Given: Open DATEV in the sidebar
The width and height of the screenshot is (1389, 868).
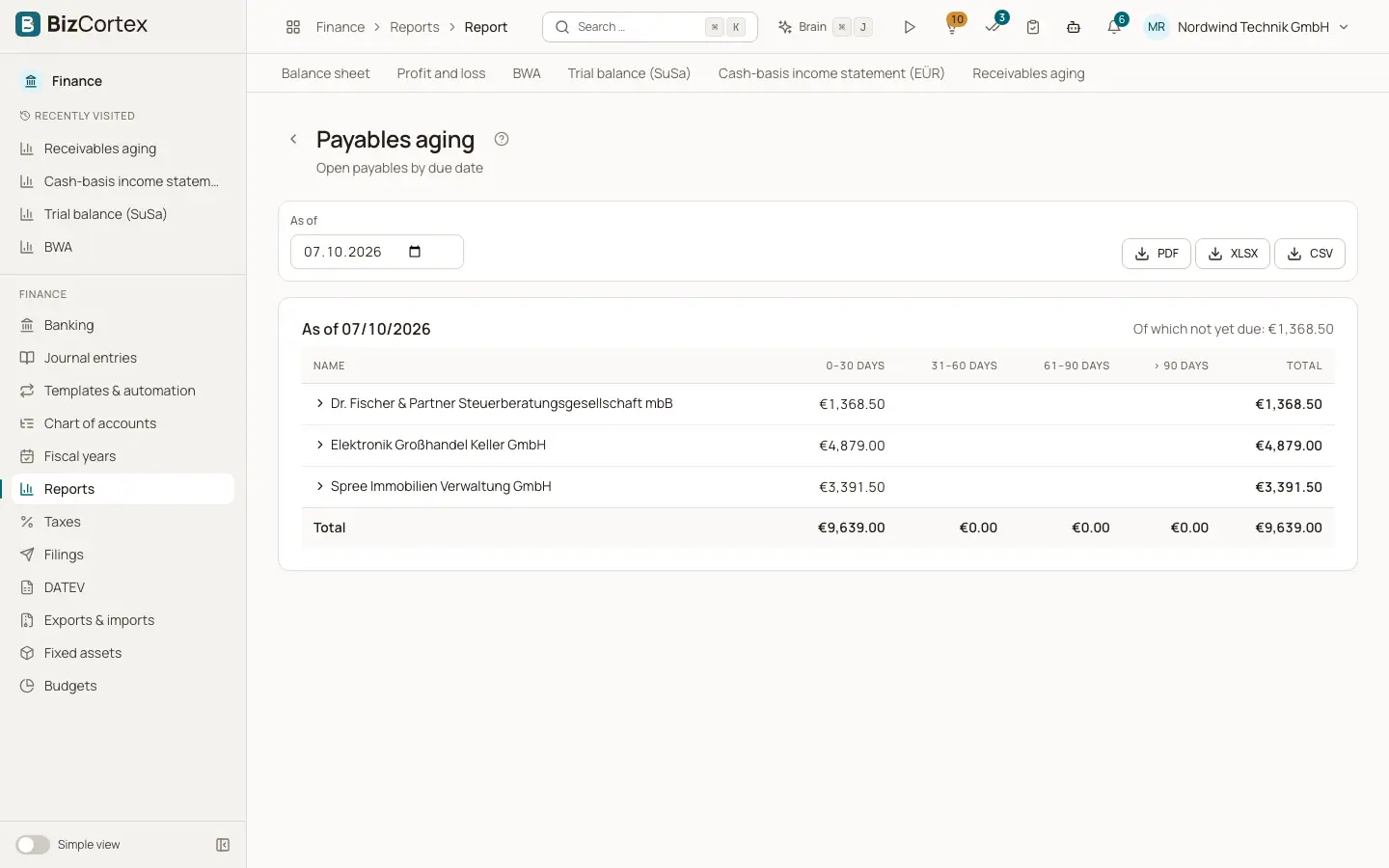Looking at the screenshot, I should point(123,587).
